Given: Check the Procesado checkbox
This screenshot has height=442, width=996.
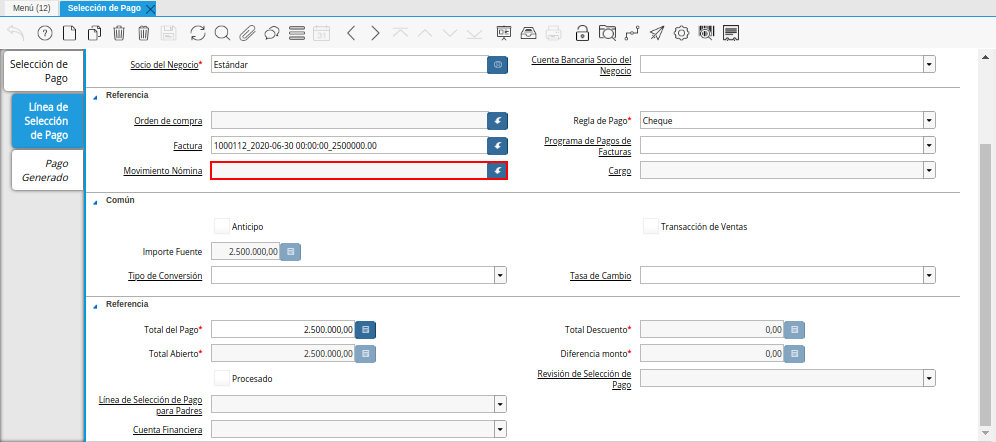Looking at the screenshot, I should click(x=222, y=378).
